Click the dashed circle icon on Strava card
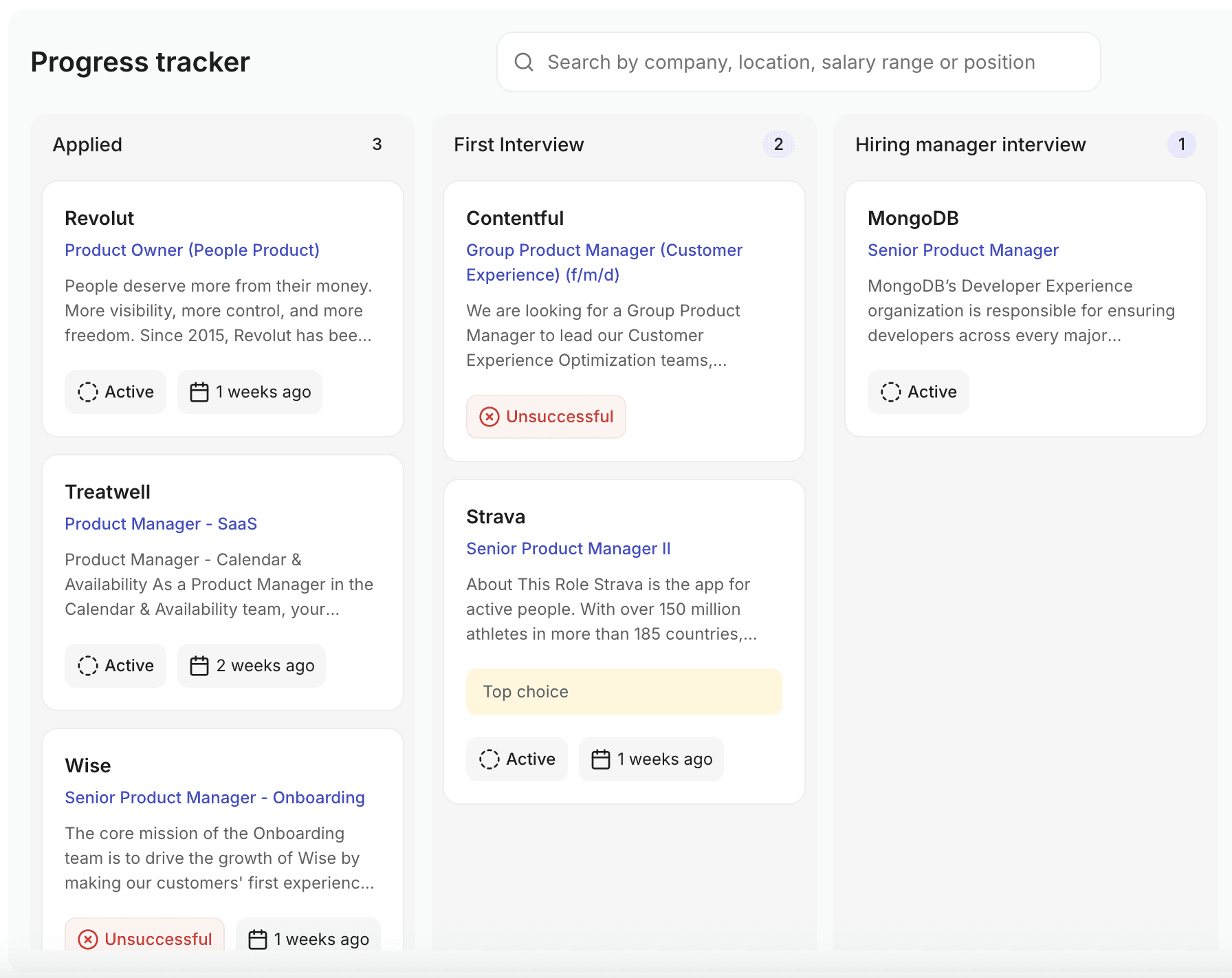 coord(489,759)
